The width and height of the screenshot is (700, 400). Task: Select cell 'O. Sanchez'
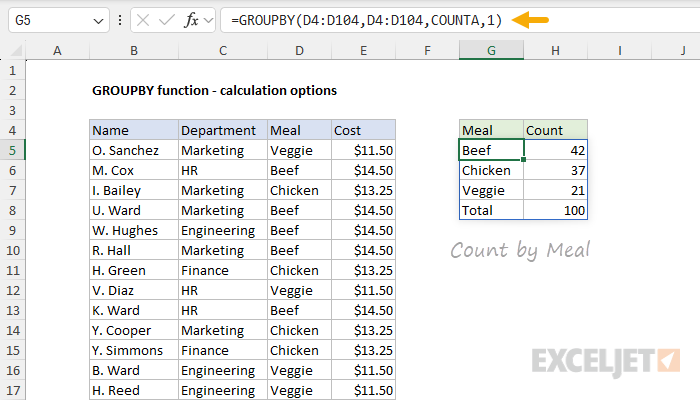point(134,150)
